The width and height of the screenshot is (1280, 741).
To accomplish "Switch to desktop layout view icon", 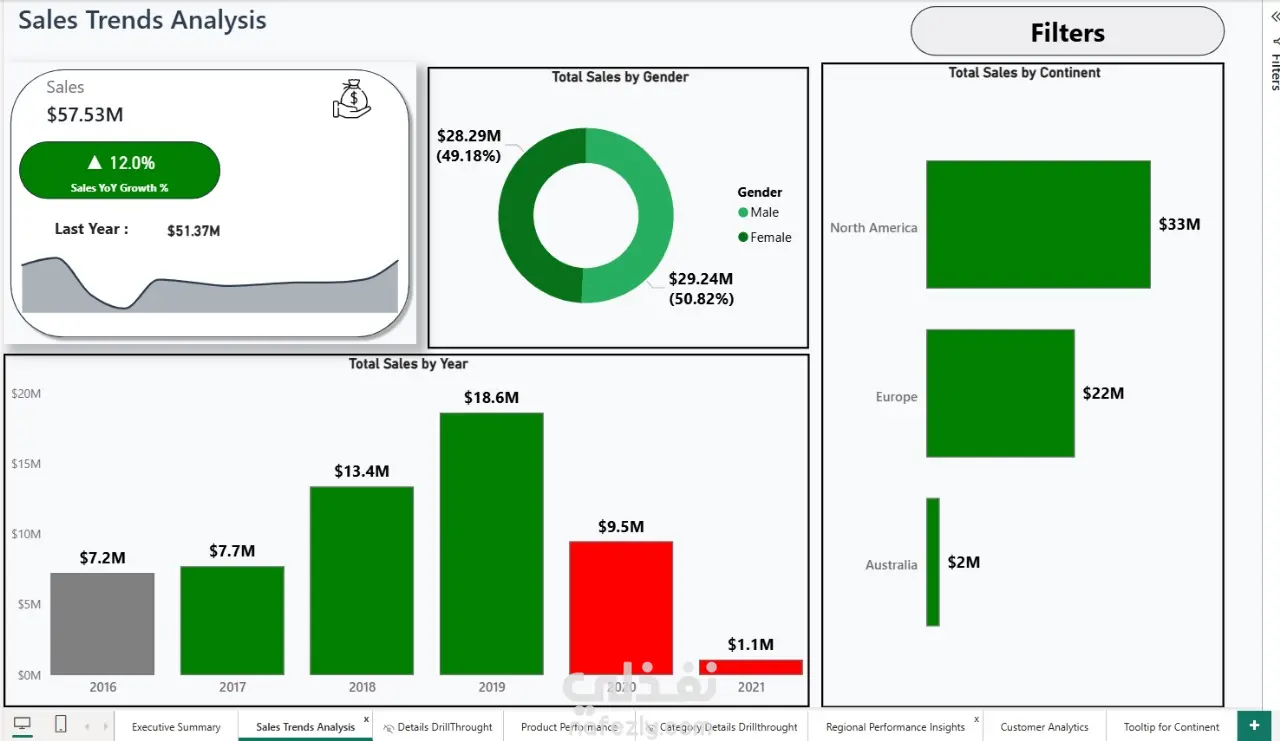I will coord(22,725).
